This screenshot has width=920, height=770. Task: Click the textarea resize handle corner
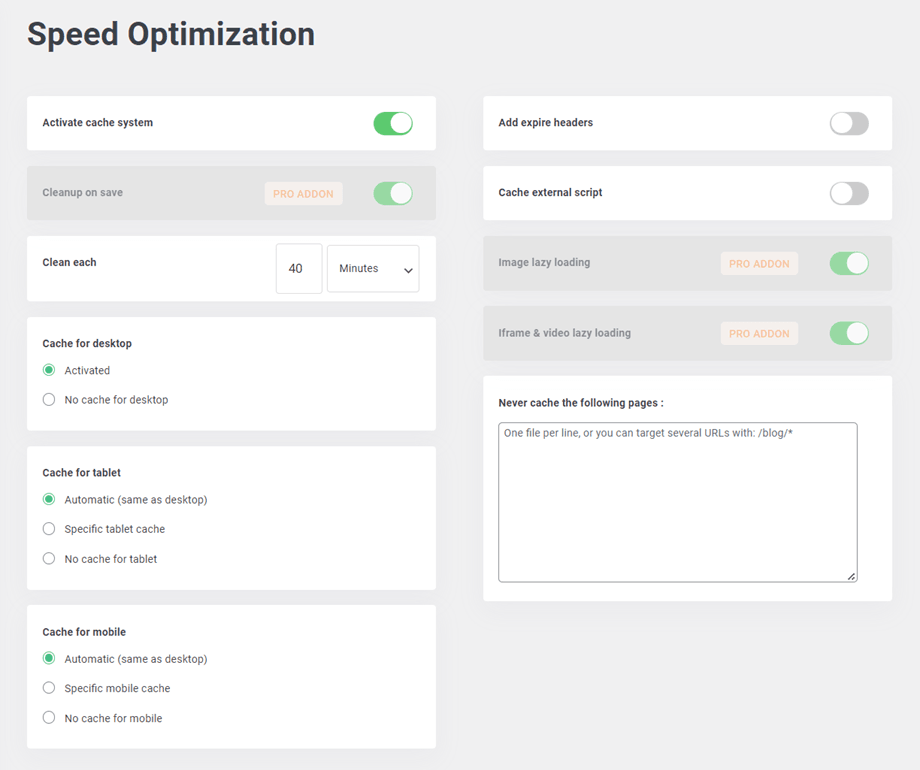pyautogui.click(x=851, y=576)
